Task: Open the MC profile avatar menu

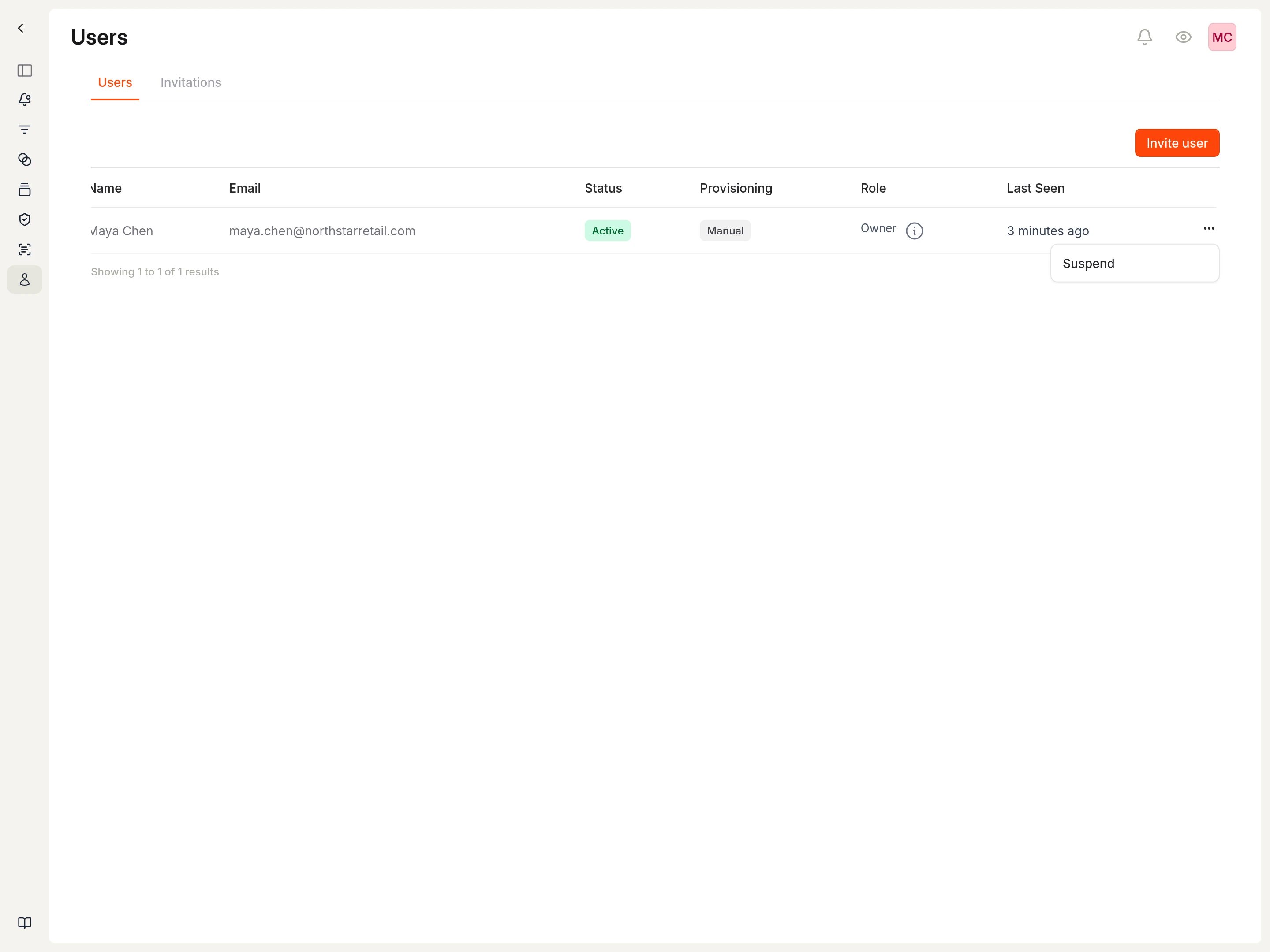Action: 1222,37
